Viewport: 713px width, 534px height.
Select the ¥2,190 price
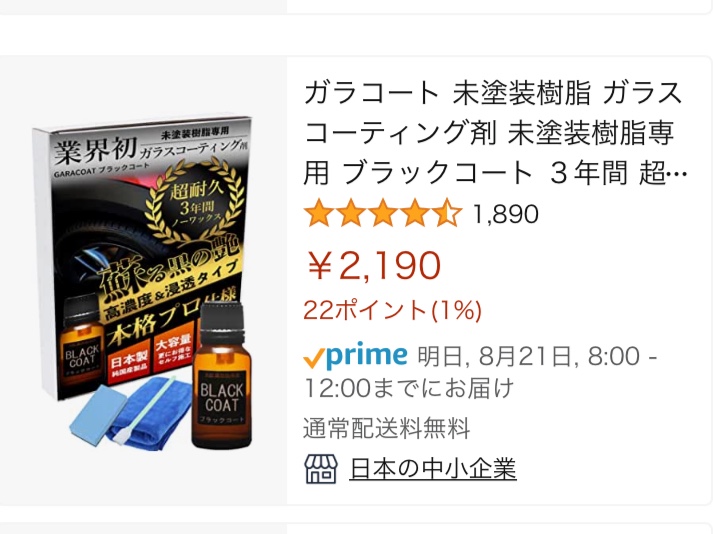[x=374, y=266]
